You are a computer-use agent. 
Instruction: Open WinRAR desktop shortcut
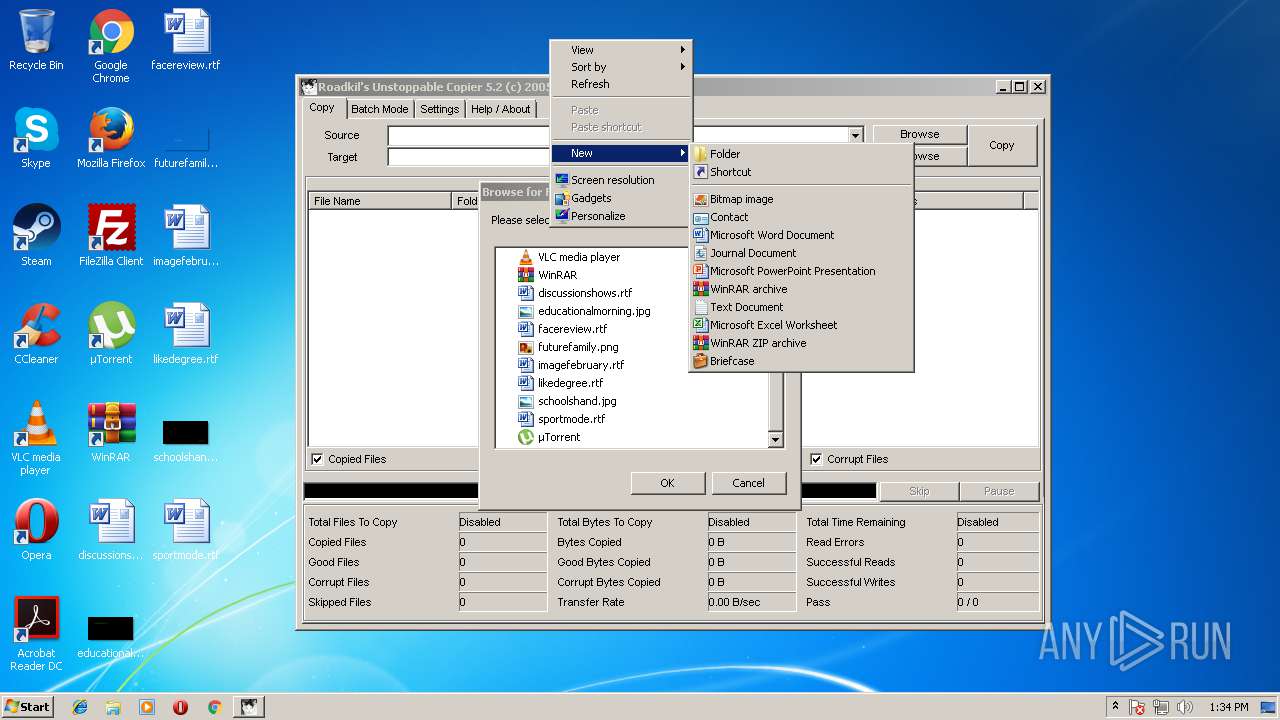pyautogui.click(x=111, y=433)
